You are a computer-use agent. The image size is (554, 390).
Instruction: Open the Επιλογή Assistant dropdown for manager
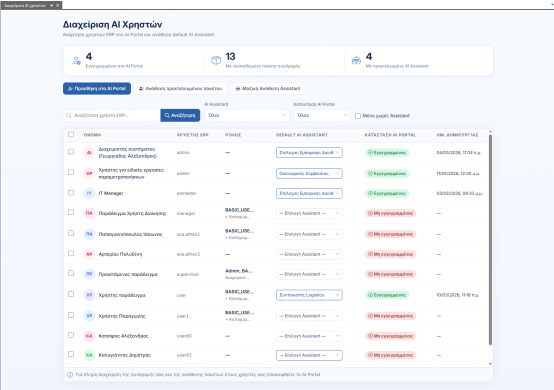(x=309, y=213)
